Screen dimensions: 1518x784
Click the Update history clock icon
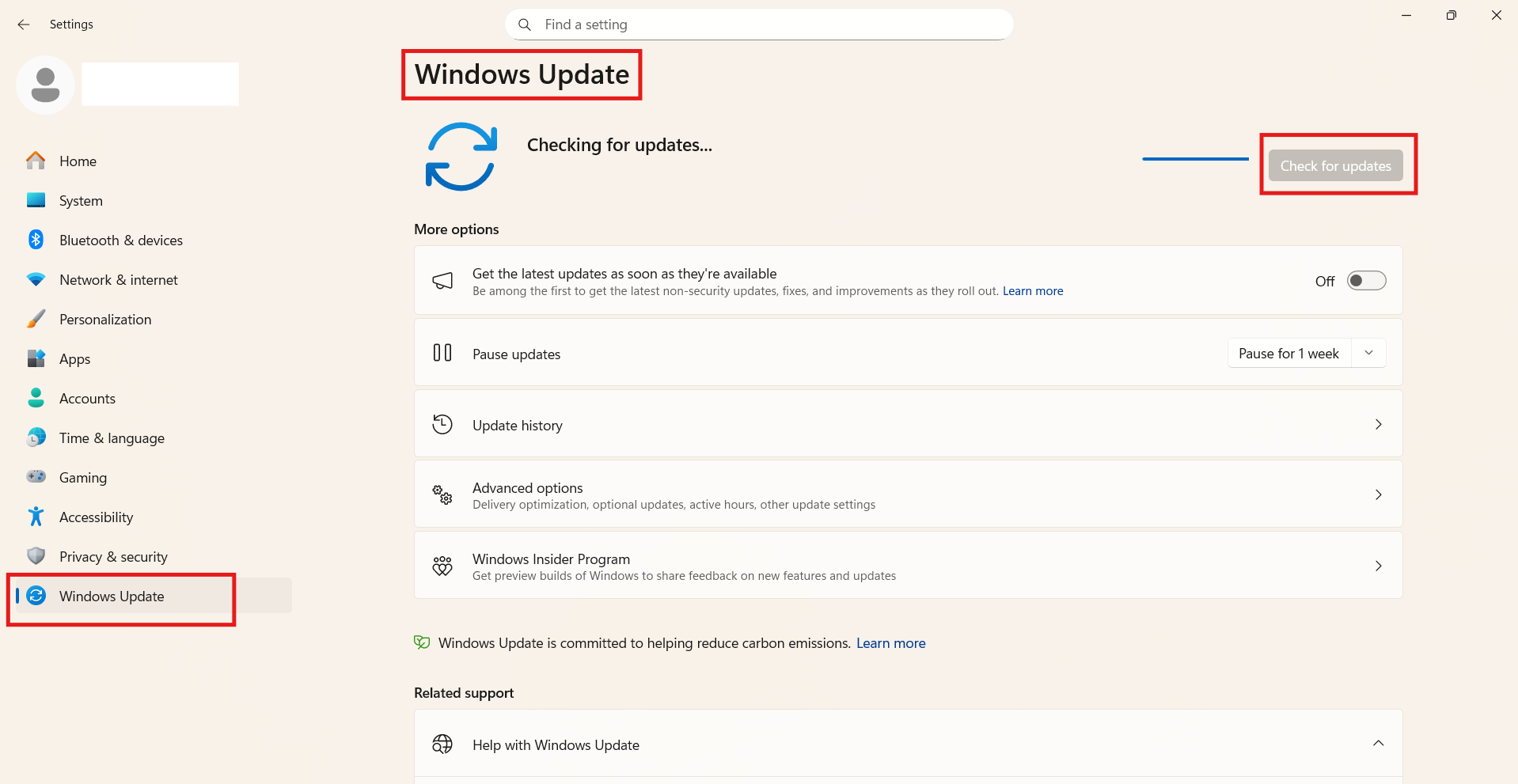pyautogui.click(x=442, y=424)
